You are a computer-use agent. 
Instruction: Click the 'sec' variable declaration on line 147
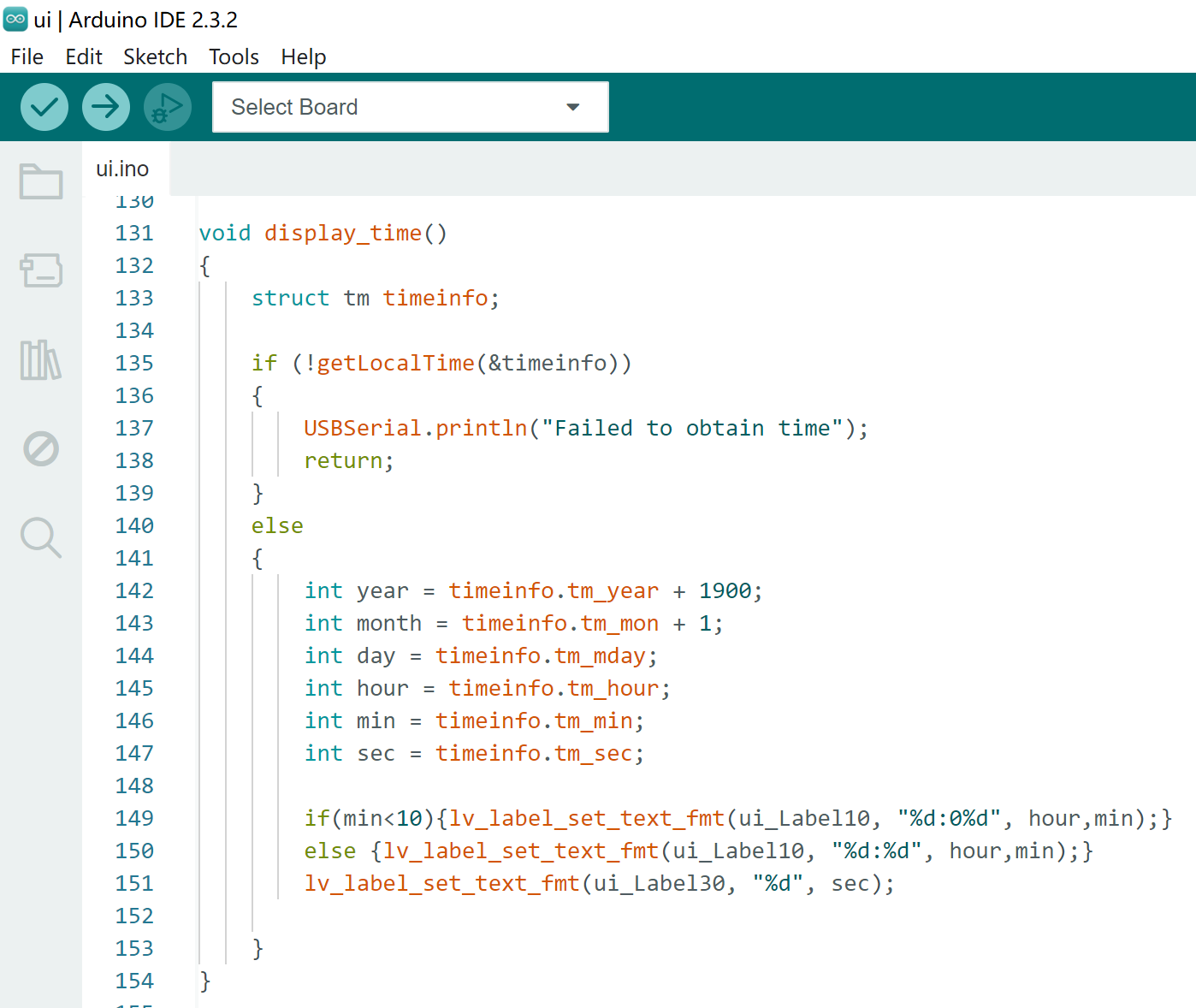pos(376,753)
